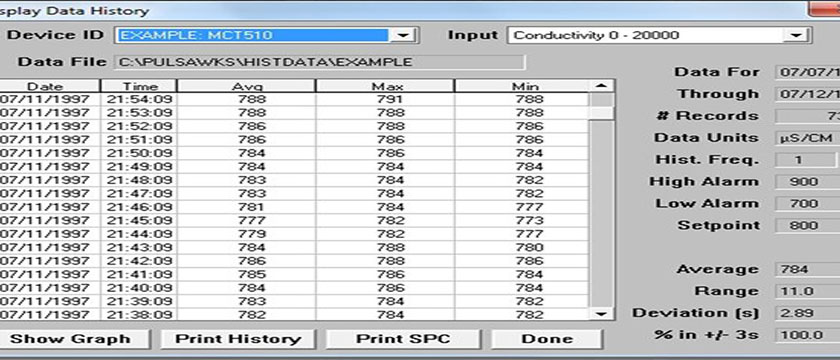This screenshot has width=840, height=360.
Task: Click the table scrollbar down arrow
Action: tap(602, 314)
